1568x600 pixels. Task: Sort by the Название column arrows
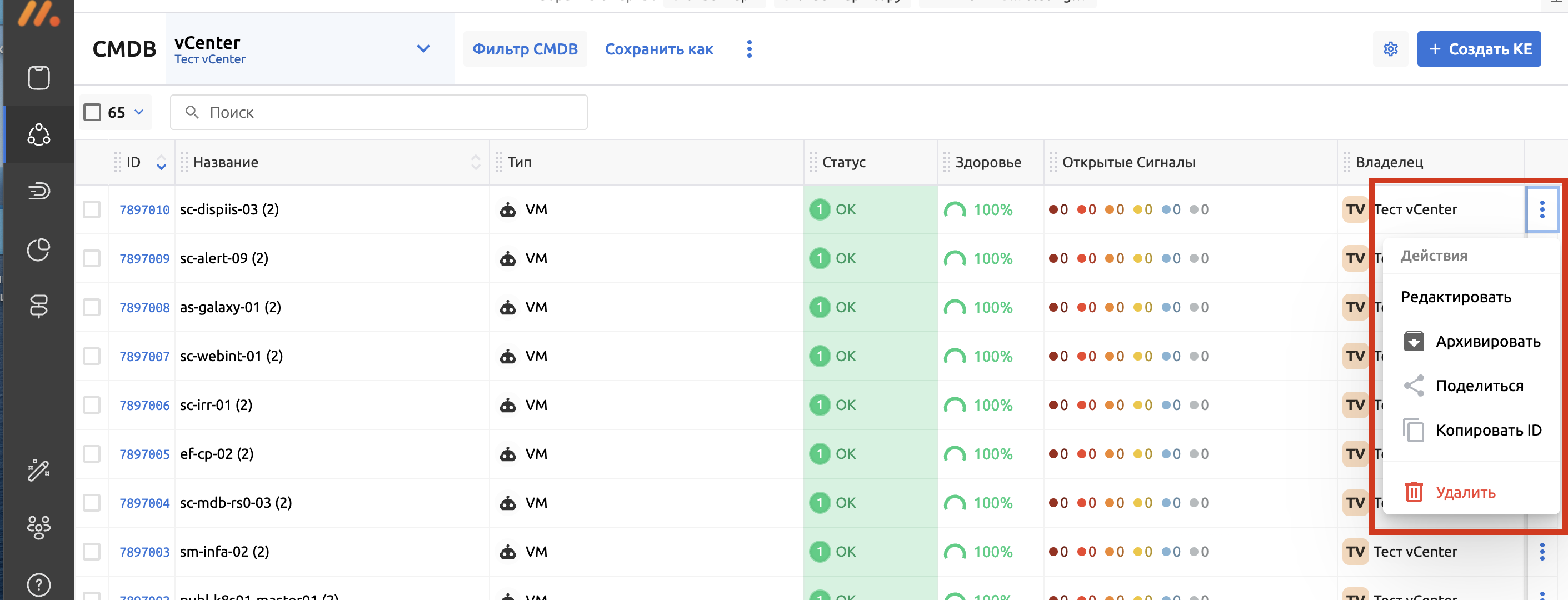click(476, 162)
